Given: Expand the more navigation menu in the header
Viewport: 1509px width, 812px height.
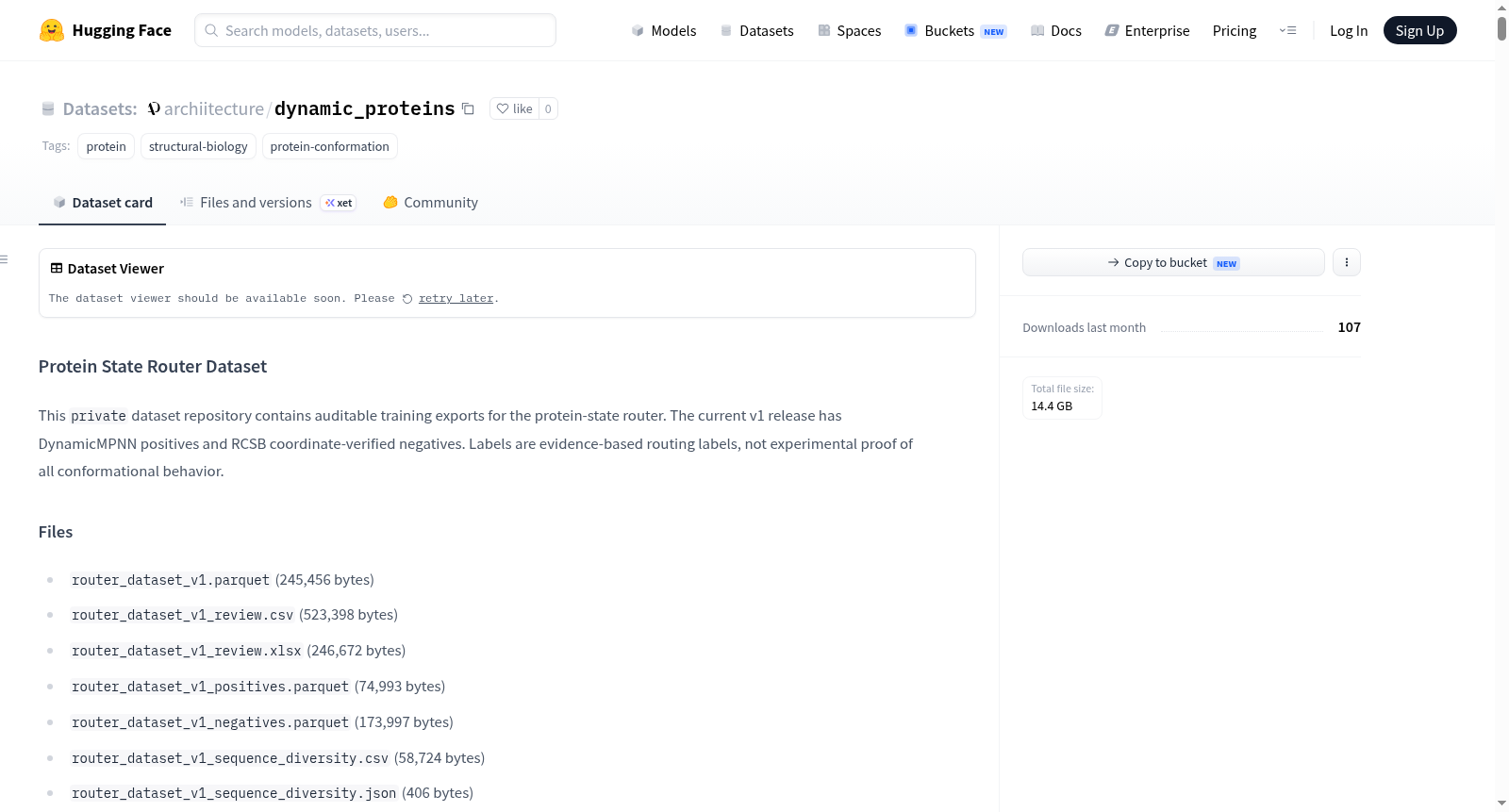Looking at the screenshot, I should tap(1287, 30).
